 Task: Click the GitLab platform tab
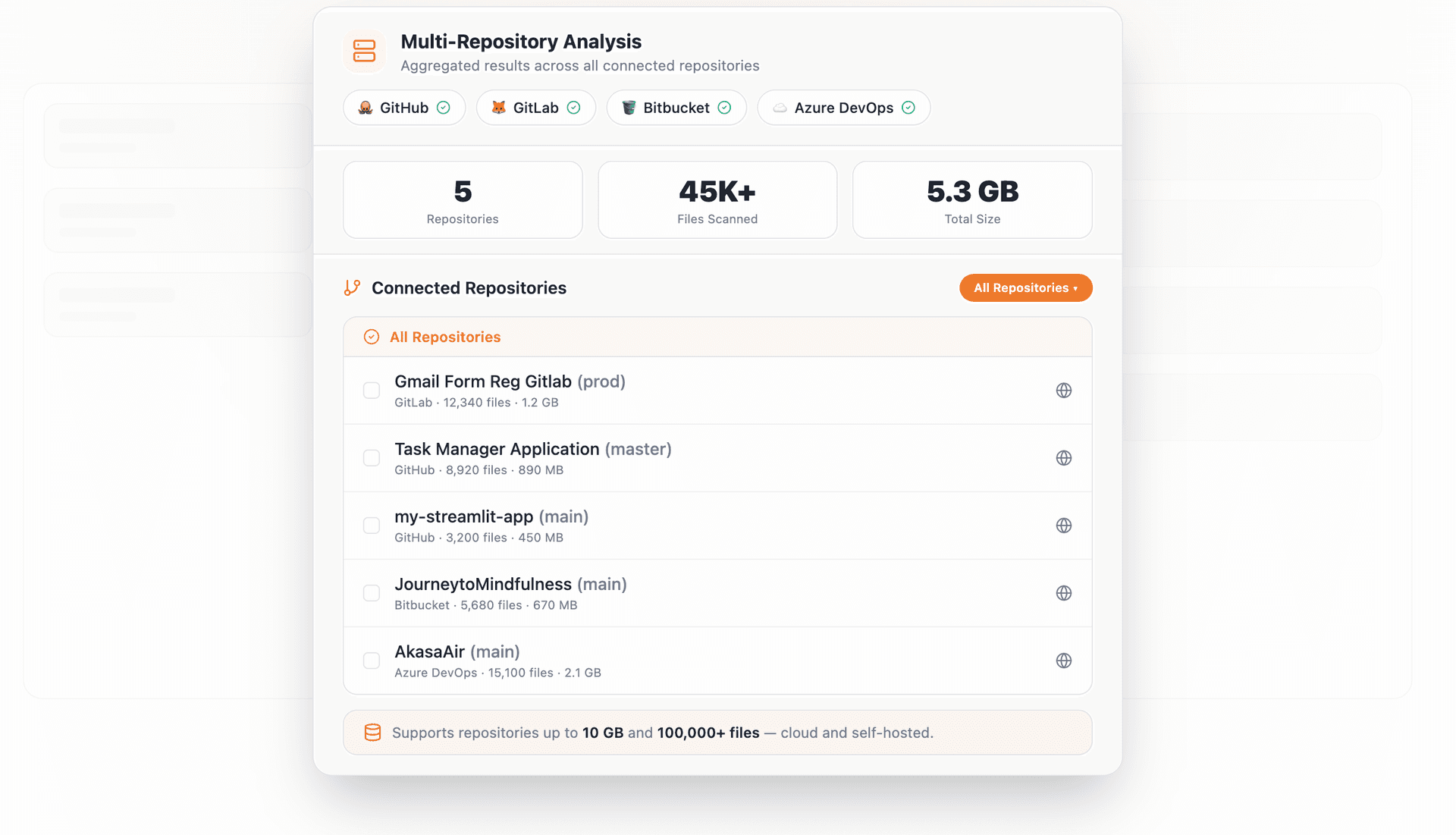click(535, 108)
